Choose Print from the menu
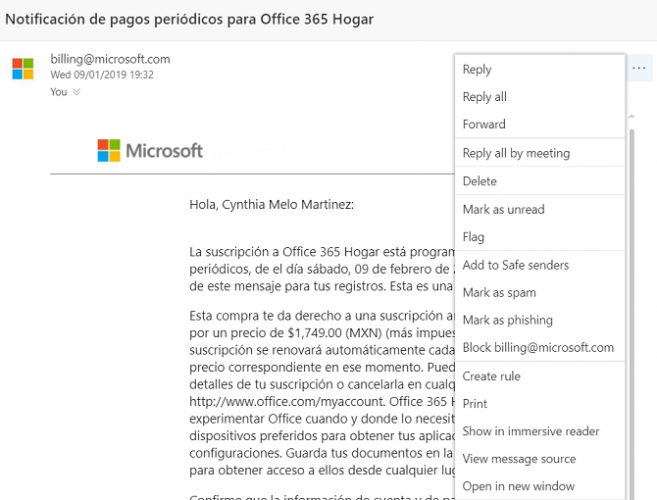Viewport: 657px width, 500px height. (x=540, y=404)
